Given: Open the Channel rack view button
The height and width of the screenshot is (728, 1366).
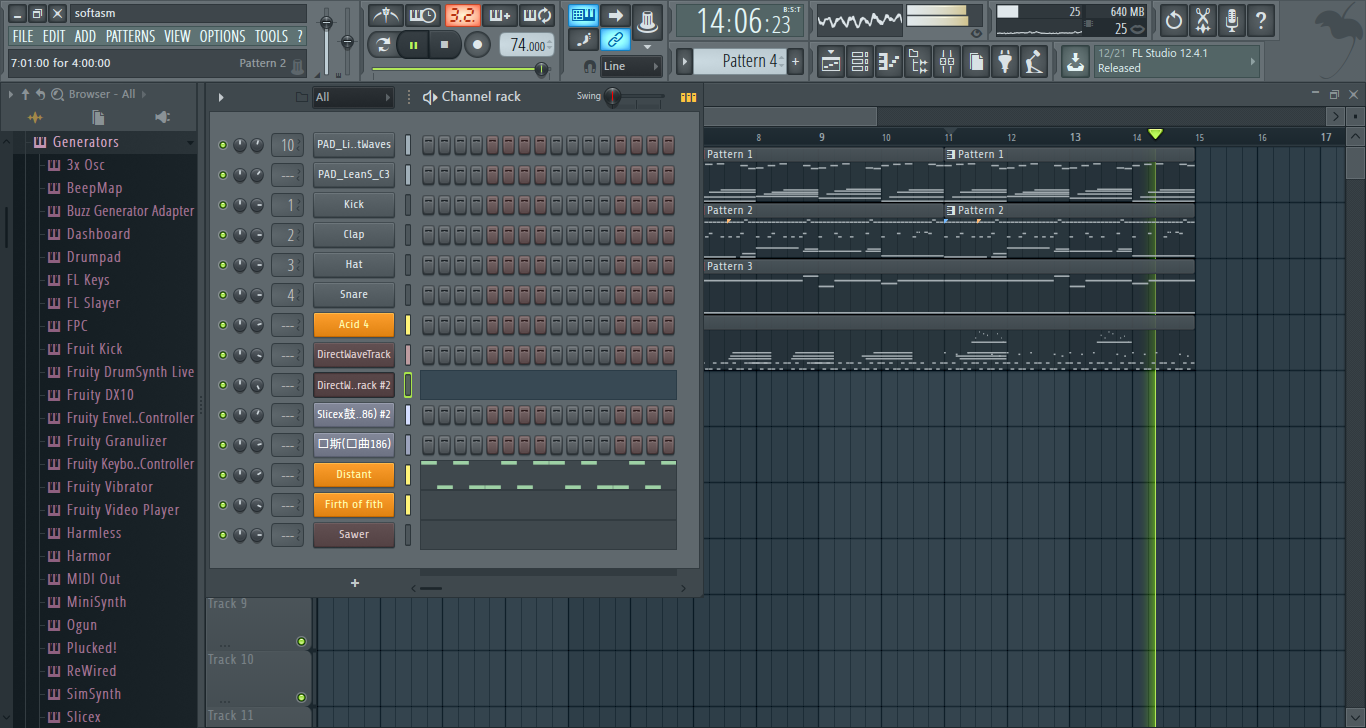Looking at the screenshot, I should [859, 61].
